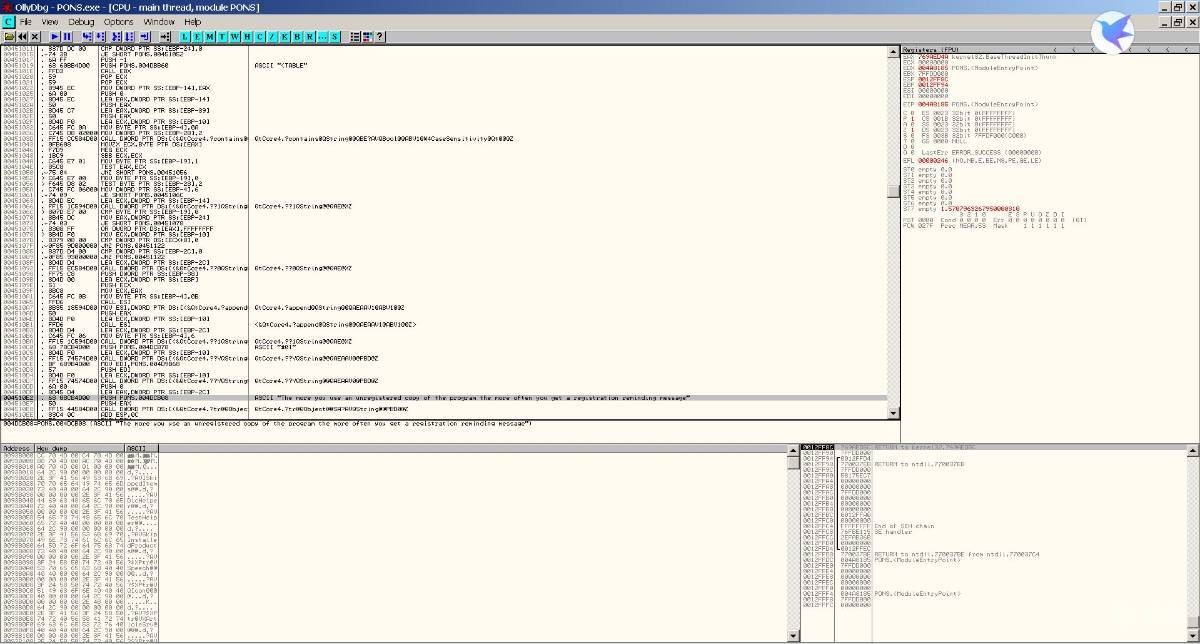Image resolution: width=1200 pixels, height=644 pixels.
Task: Click the Step over toolbar icon
Action: 101,36
